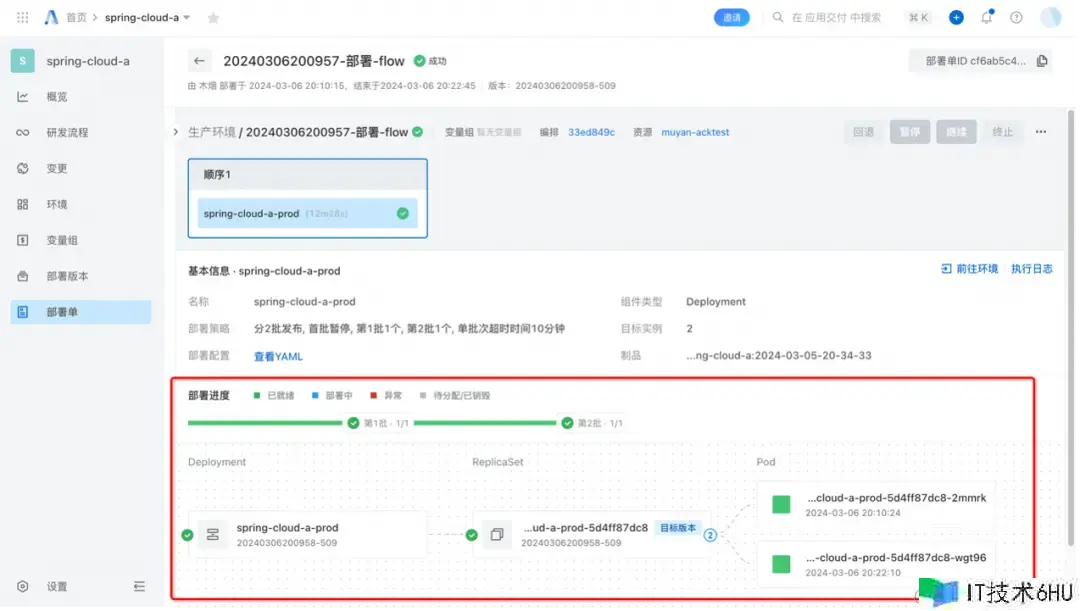Click the 第1批 progress bar marker
The image size is (1080, 611).
[353, 423]
